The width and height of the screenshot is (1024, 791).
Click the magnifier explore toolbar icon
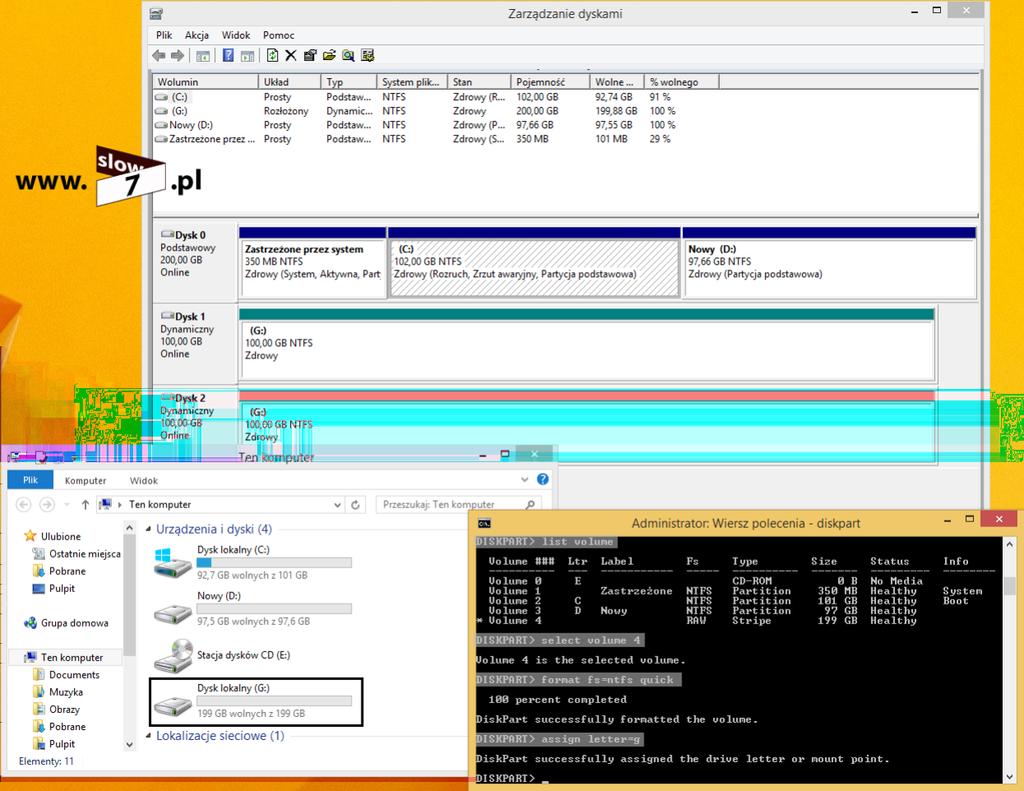point(348,56)
